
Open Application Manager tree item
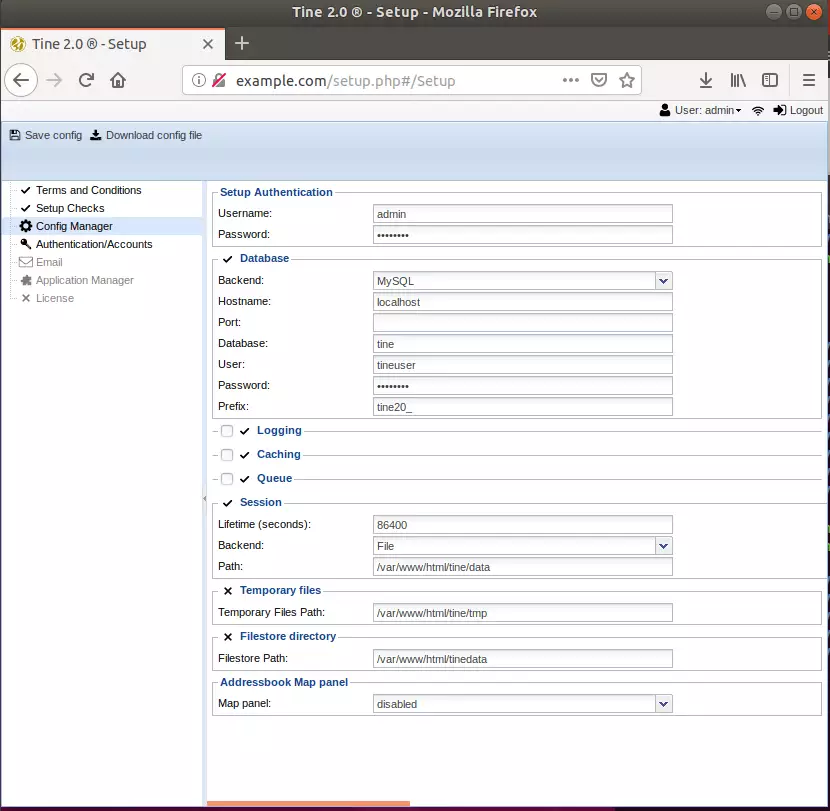85,280
